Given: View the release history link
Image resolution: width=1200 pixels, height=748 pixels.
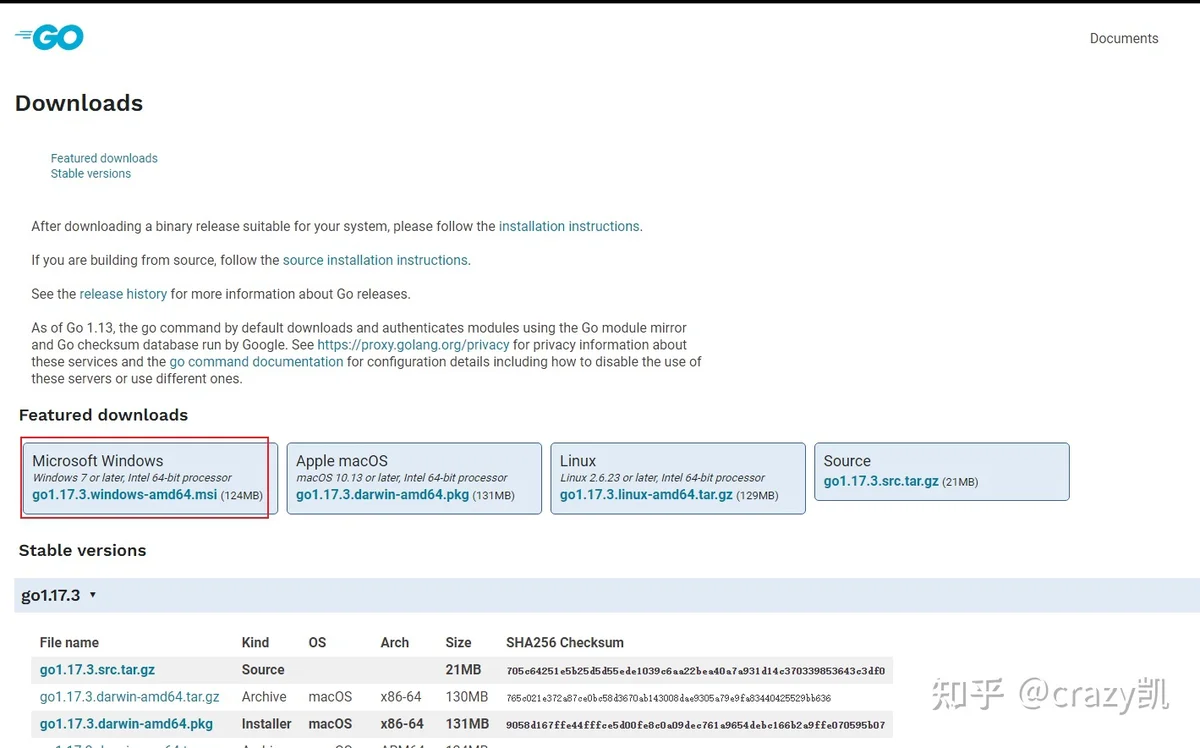Looking at the screenshot, I should pyautogui.click(x=123, y=294).
